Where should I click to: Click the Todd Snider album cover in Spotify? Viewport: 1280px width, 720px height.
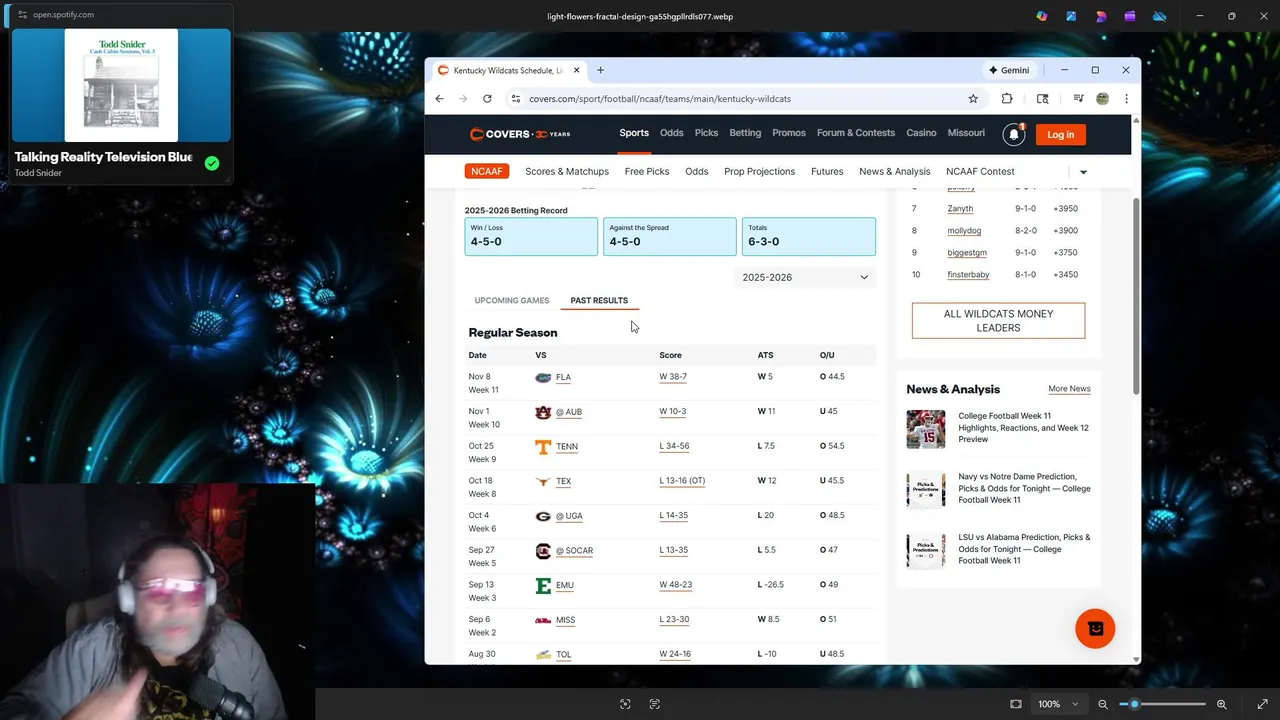121,85
